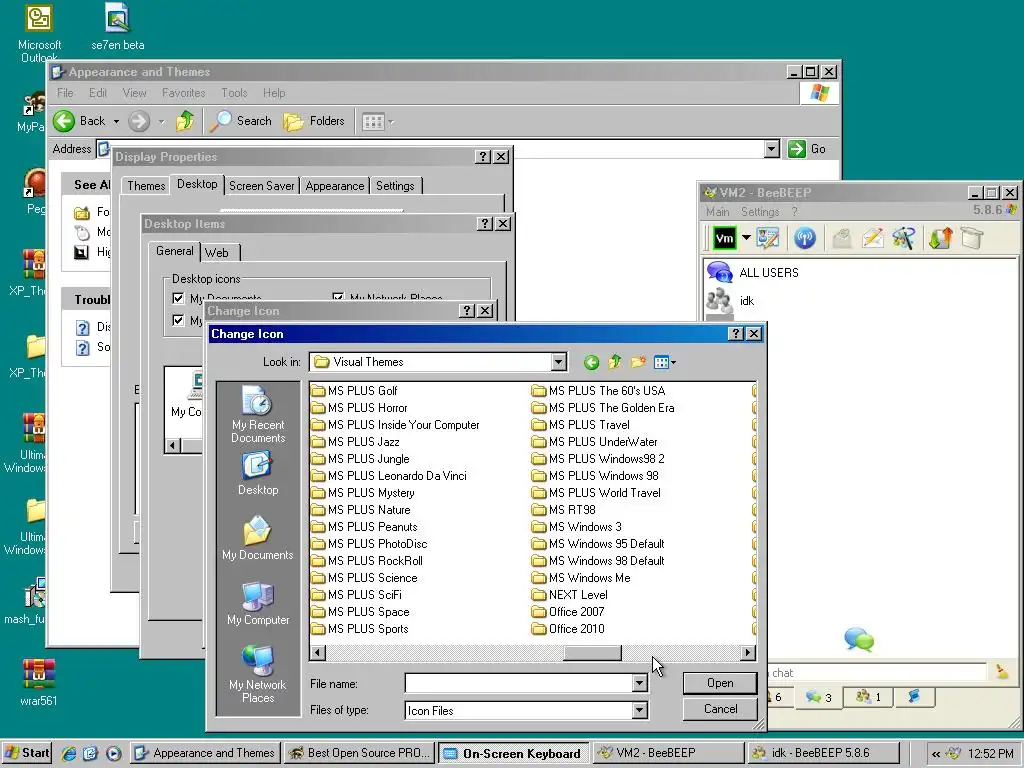Open the Favorites menu in Appearance and Themes
This screenshot has width=1024, height=768.
184,93
